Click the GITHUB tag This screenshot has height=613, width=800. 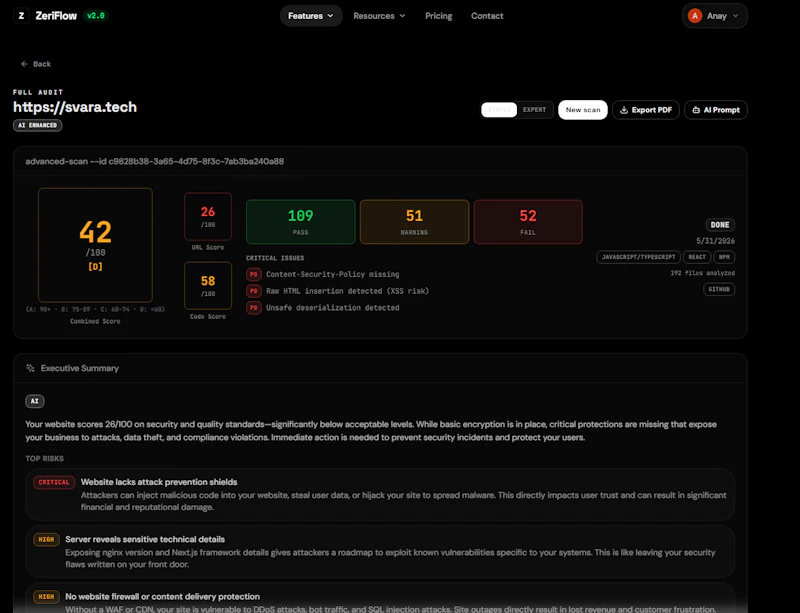pyautogui.click(x=719, y=289)
